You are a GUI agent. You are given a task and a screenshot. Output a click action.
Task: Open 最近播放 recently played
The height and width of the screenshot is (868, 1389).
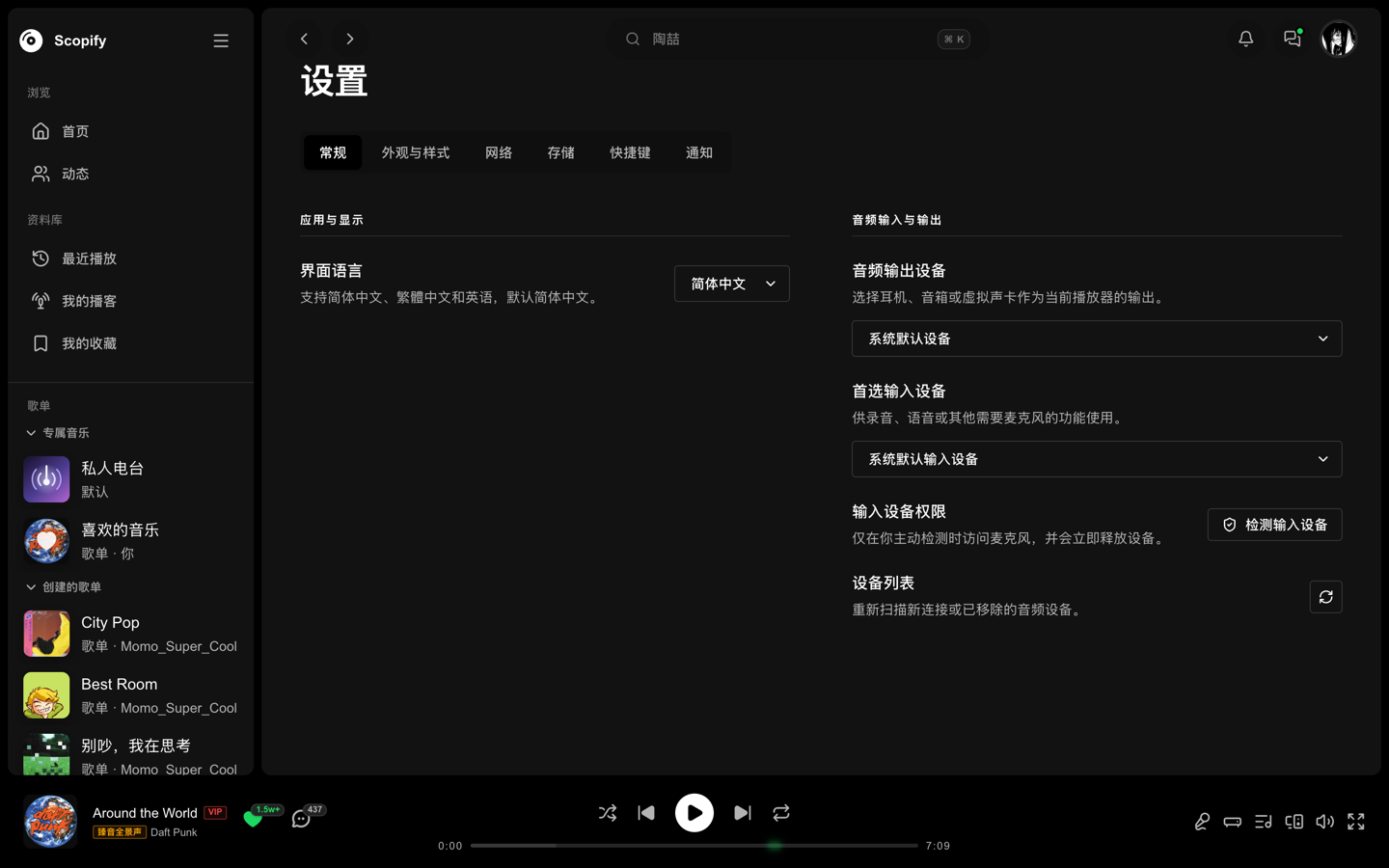(x=130, y=258)
